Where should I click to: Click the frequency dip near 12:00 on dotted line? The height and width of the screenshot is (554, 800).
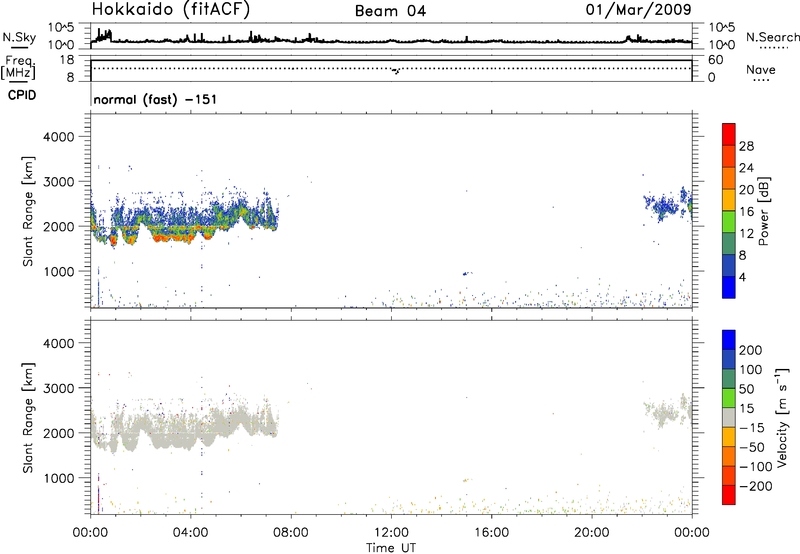(x=396, y=70)
